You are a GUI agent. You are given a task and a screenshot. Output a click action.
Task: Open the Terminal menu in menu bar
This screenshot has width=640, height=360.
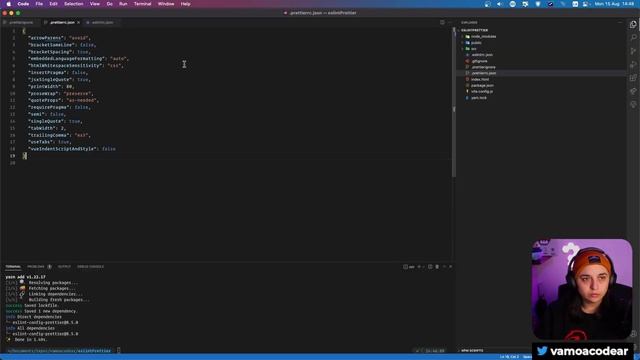coord(143,4)
